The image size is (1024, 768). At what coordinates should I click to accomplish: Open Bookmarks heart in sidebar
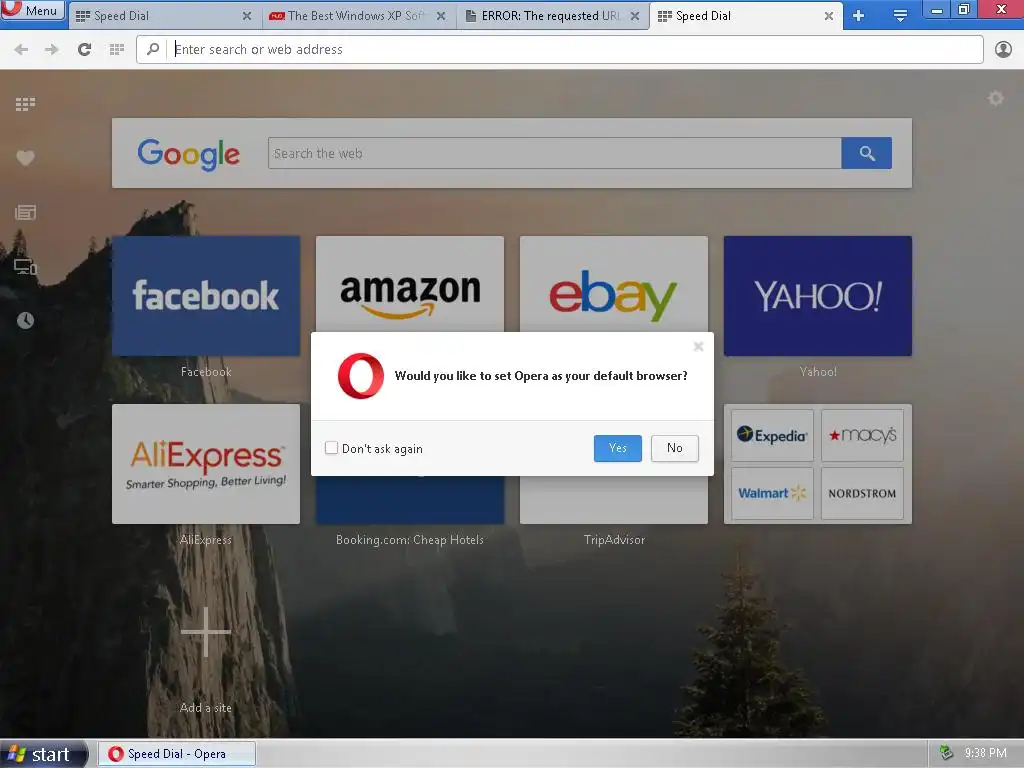(x=25, y=158)
